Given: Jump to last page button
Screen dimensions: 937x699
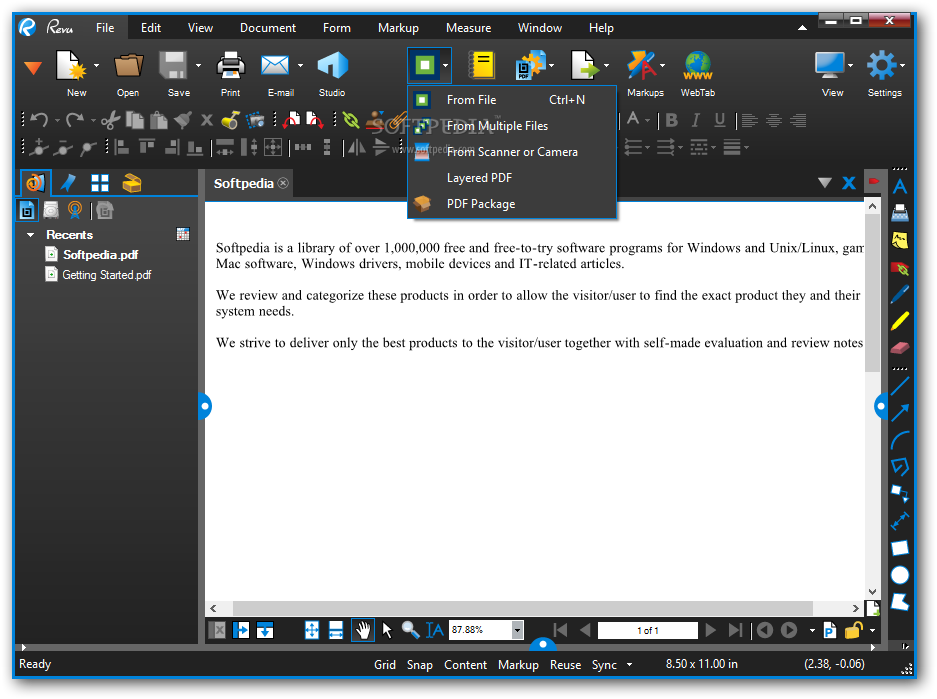Looking at the screenshot, I should tap(735, 630).
